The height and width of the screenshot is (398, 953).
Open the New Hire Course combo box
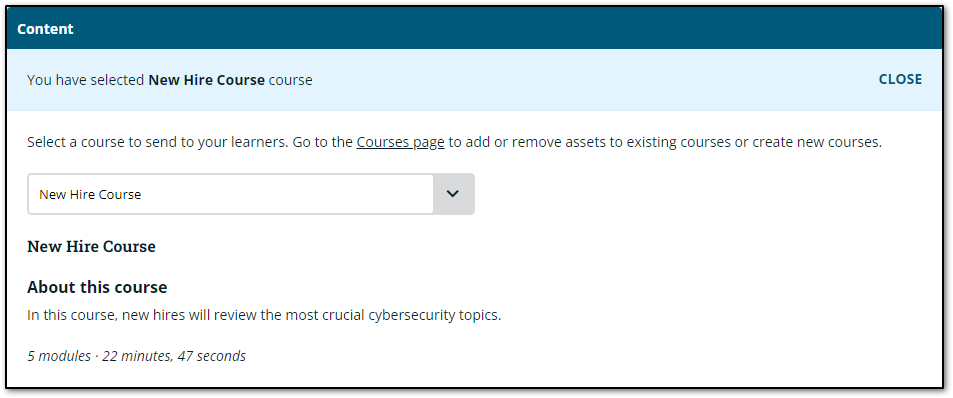251,194
